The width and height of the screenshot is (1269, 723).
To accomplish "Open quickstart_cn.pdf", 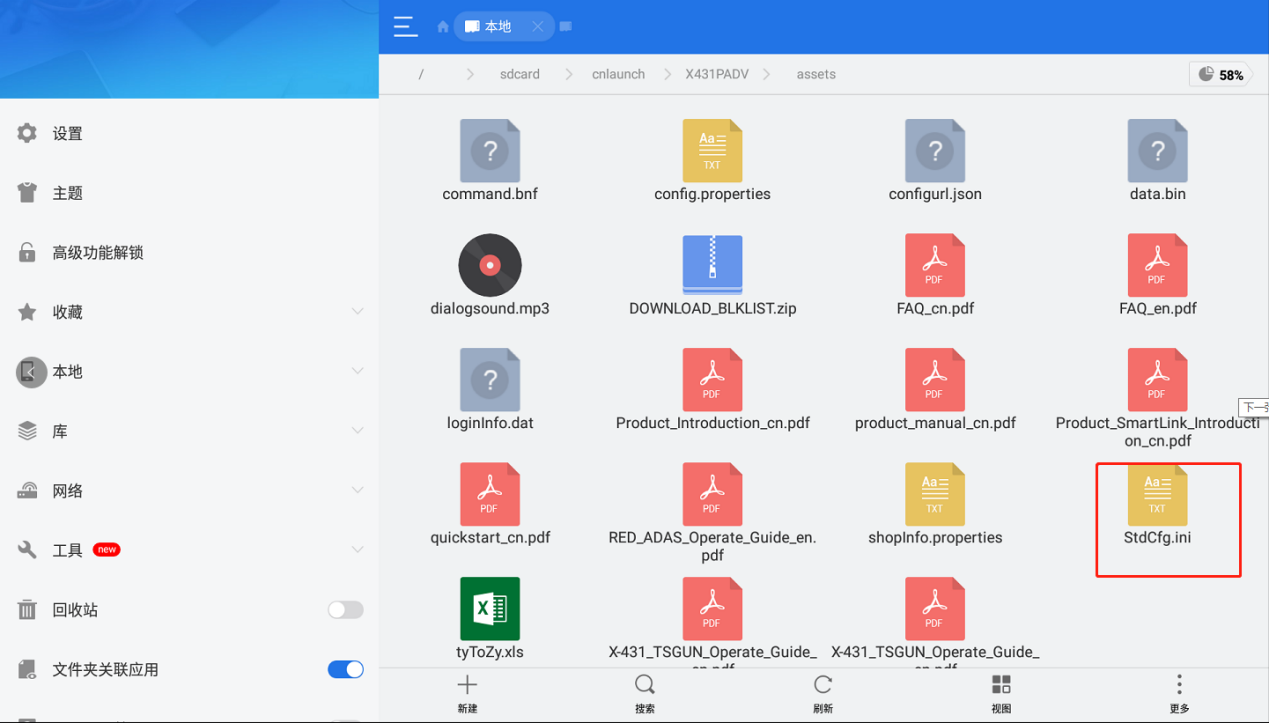I will point(490,504).
